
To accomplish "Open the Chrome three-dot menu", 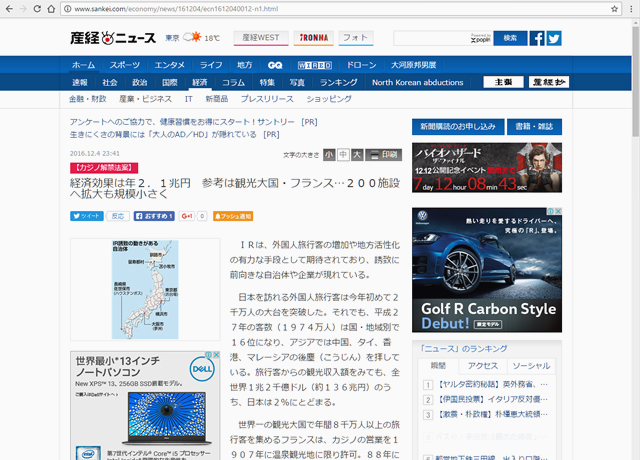I will point(626,9).
